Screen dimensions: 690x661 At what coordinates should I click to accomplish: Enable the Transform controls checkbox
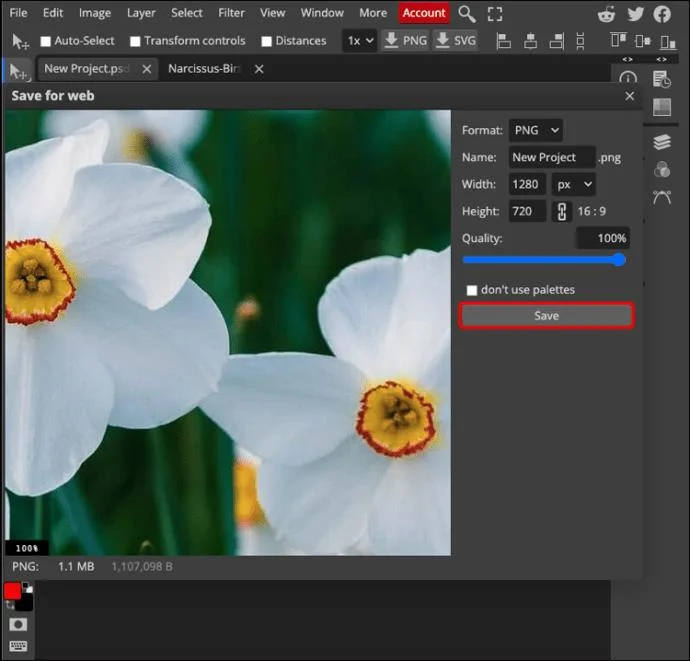(135, 41)
